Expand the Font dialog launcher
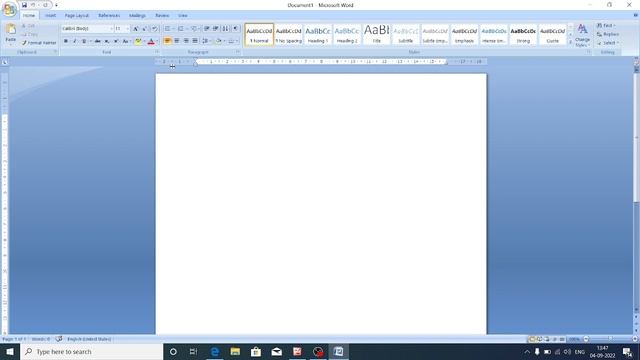The image size is (640, 360). point(157,52)
